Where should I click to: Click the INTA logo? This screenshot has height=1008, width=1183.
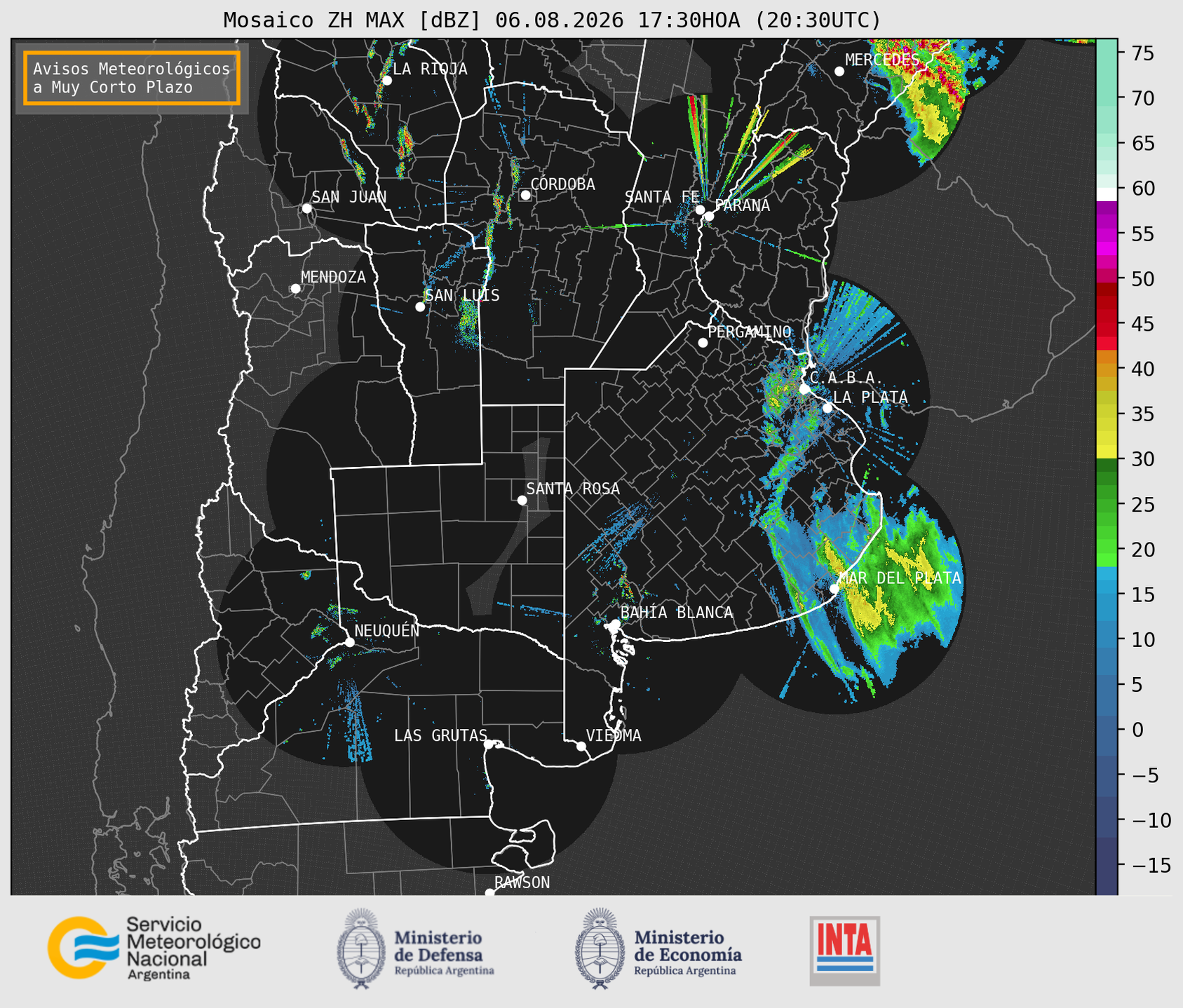click(x=844, y=951)
